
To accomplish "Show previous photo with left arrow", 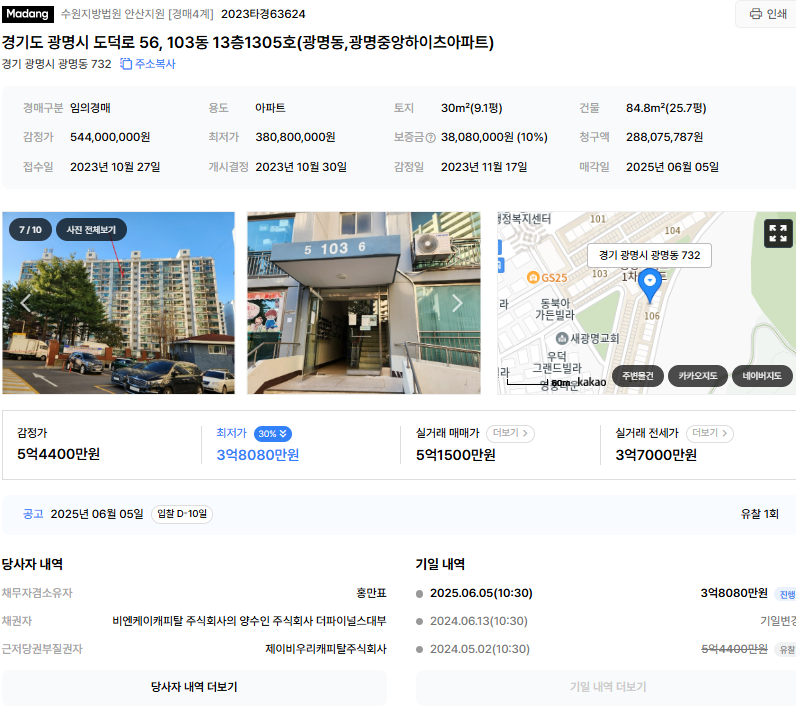I will tap(25, 303).
